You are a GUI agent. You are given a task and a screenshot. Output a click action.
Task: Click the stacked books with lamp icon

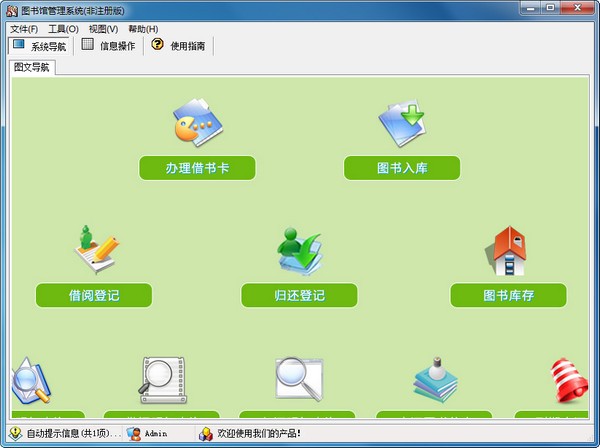pos(436,379)
